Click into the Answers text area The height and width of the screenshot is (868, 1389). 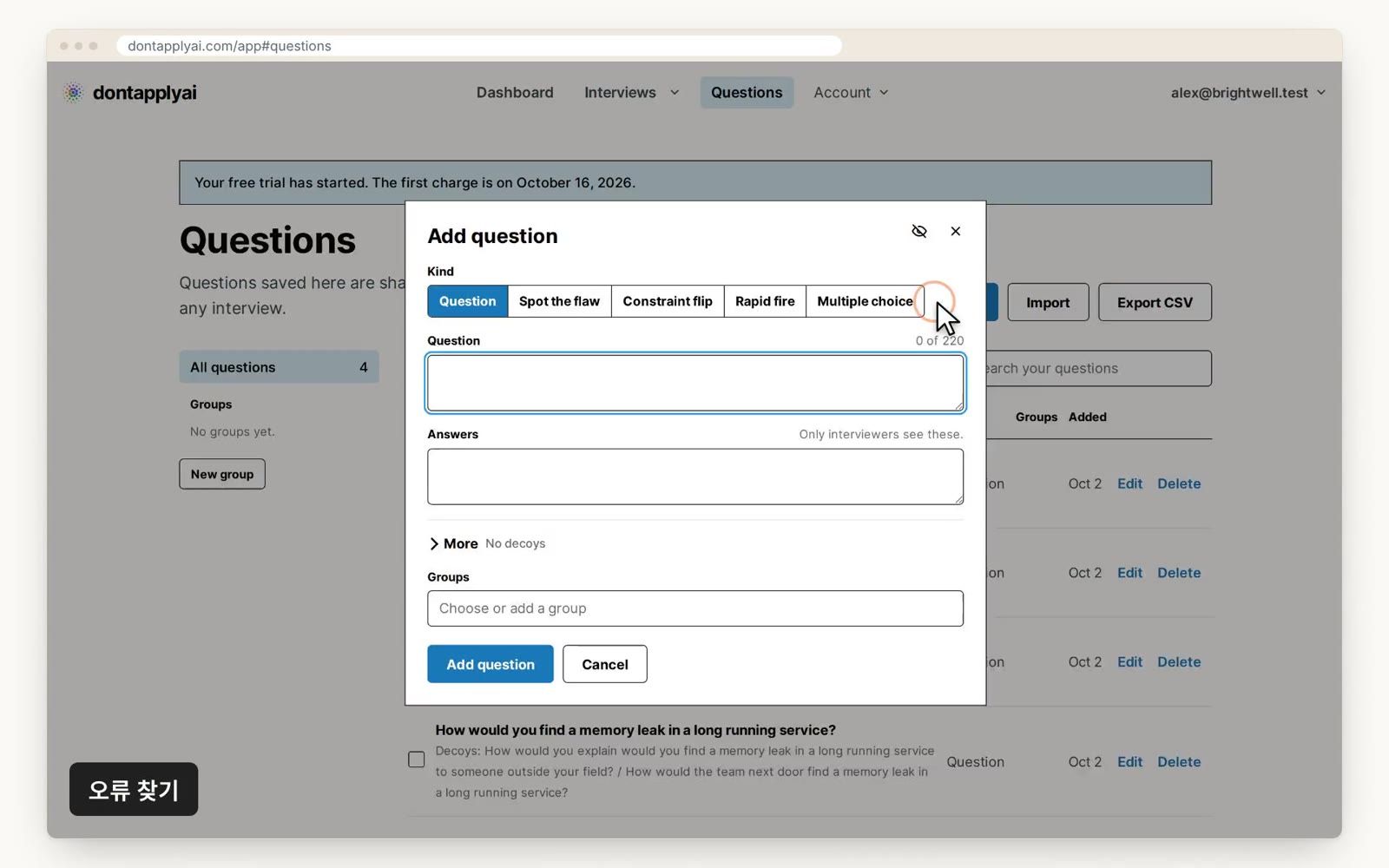(695, 477)
